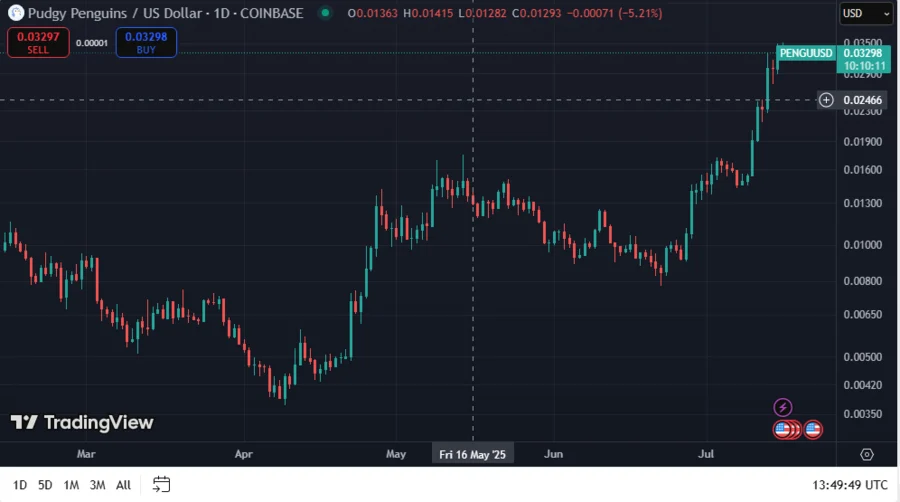Viewport: 900px width, 502px height.
Task: Click the 0.00001 spread value
Action: coord(92,43)
